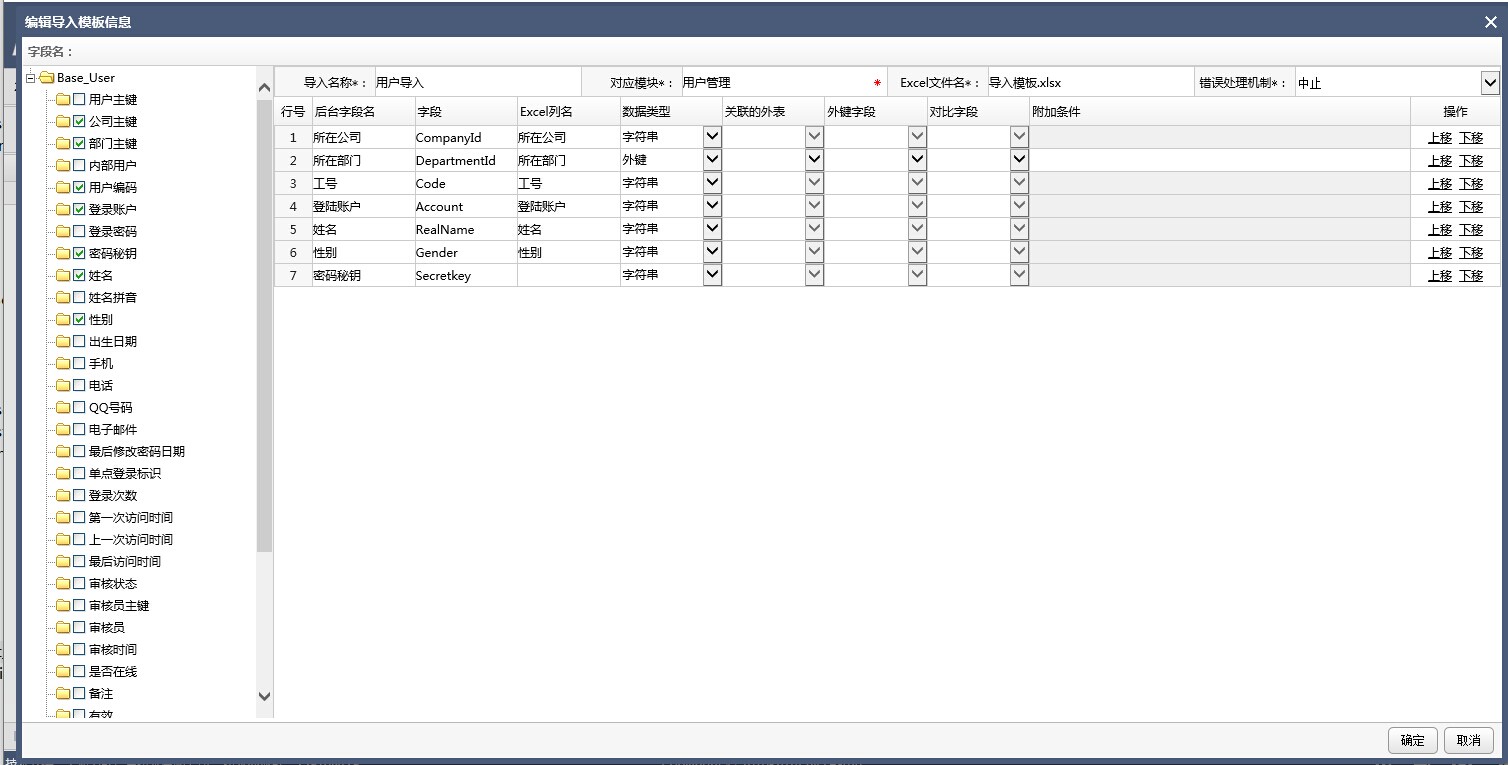
Task: Open 外键字段 dropdown for 所在部门 row
Action: 917,160
